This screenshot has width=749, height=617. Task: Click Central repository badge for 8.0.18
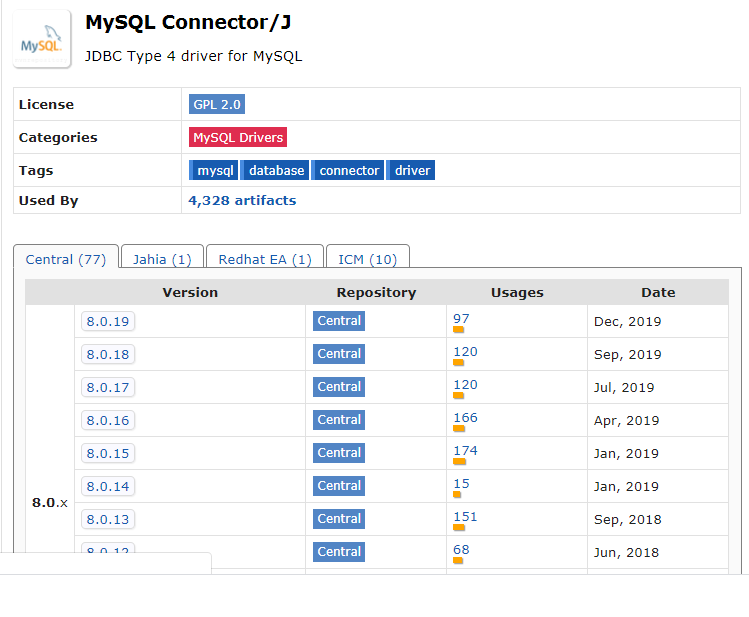coord(339,353)
